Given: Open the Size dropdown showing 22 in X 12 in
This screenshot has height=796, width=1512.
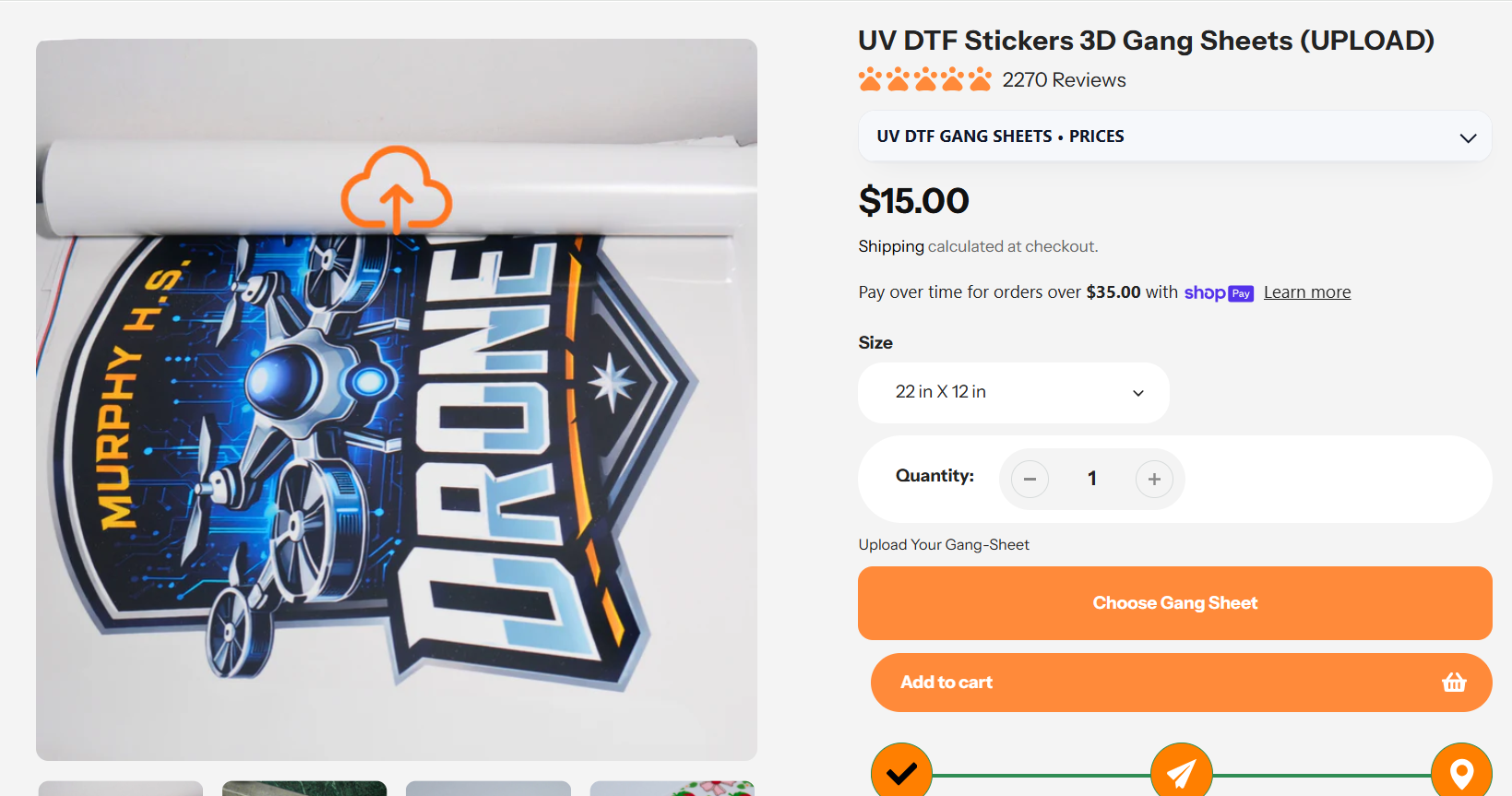Looking at the screenshot, I should click(1012, 392).
